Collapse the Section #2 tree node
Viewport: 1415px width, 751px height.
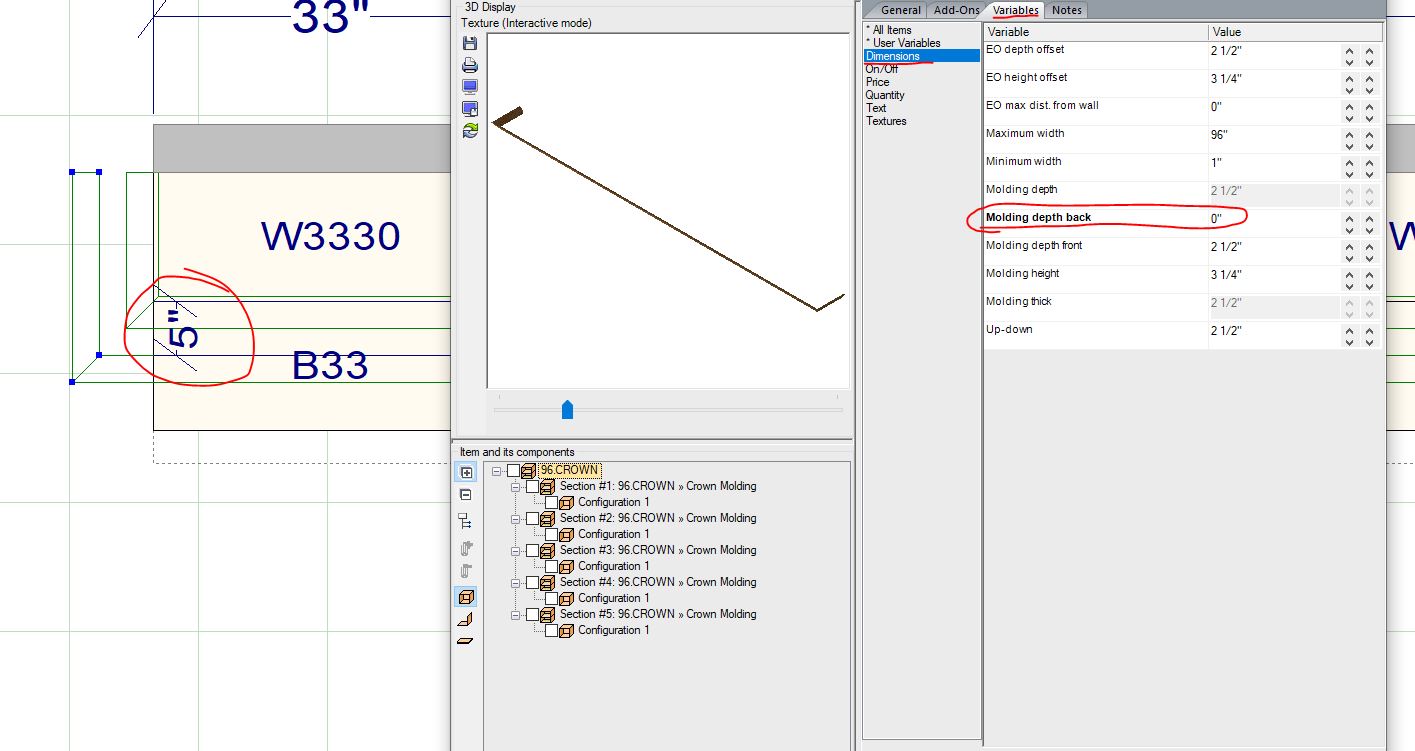(x=516, y=518)
